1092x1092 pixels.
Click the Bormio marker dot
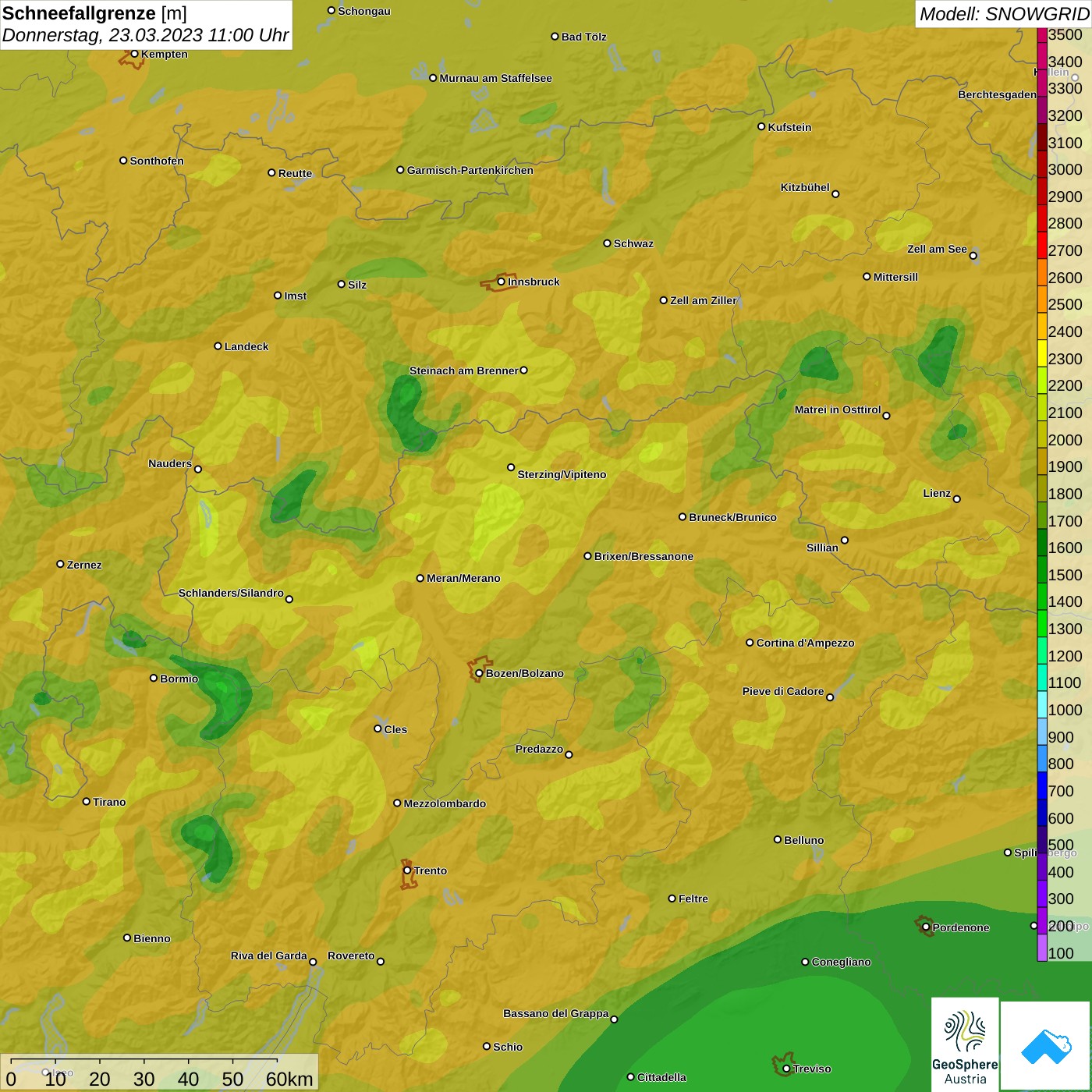[154, 678]
